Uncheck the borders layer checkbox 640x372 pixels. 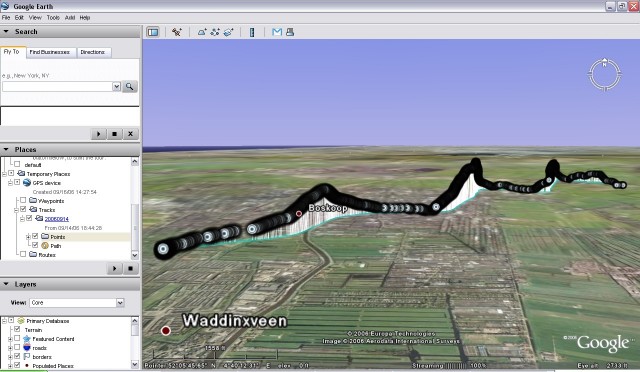click(x=17, y=356)
